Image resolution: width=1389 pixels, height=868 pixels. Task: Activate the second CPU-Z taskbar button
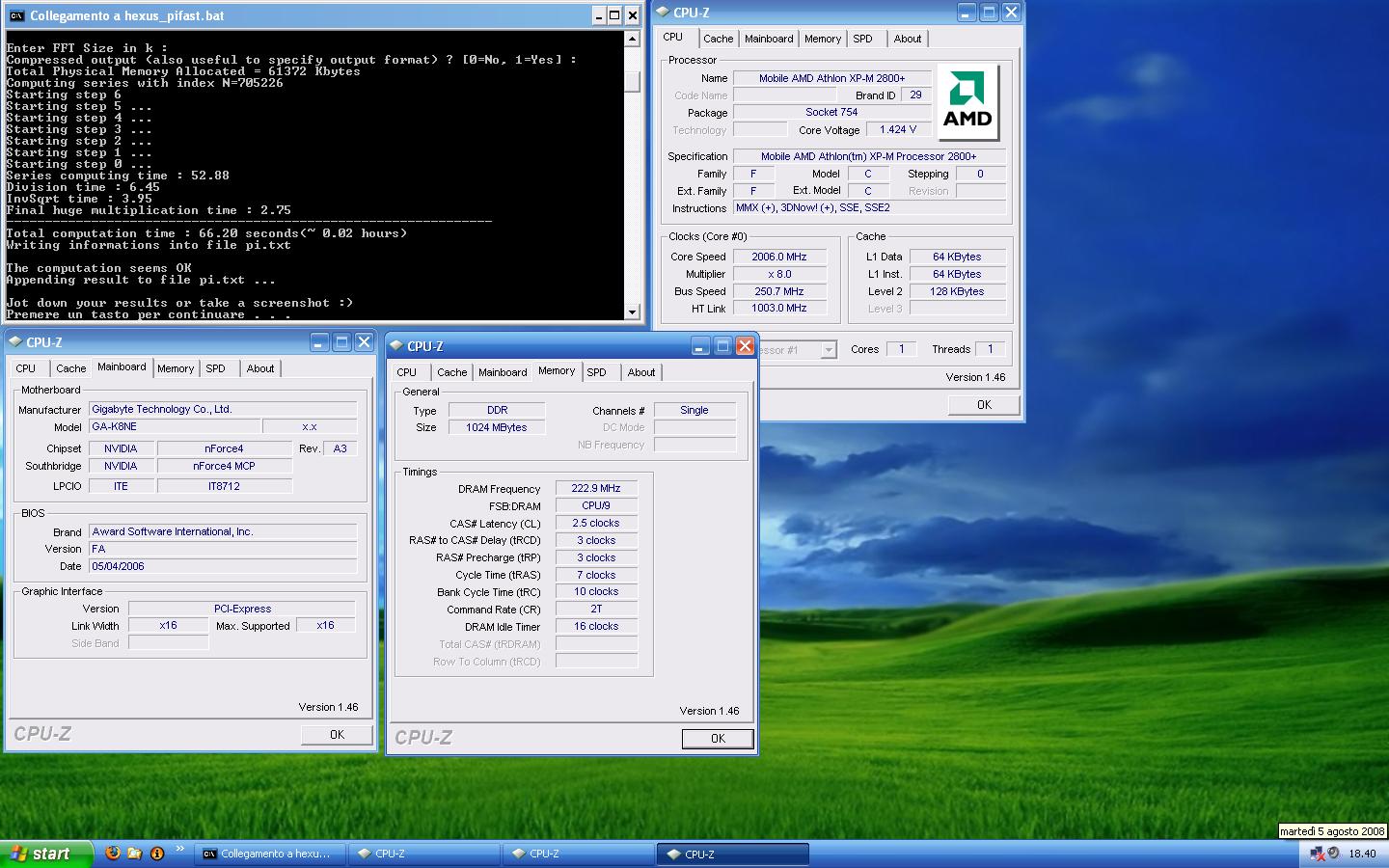click(x=579, y=854)
